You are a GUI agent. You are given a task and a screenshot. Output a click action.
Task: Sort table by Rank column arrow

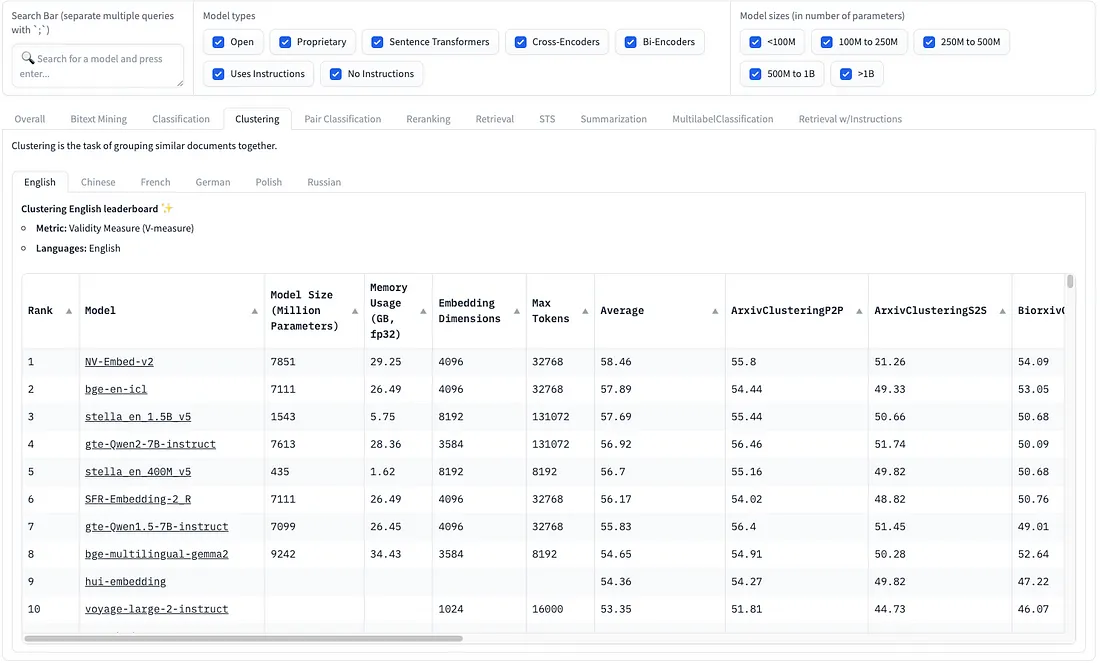tap(69, 312)
